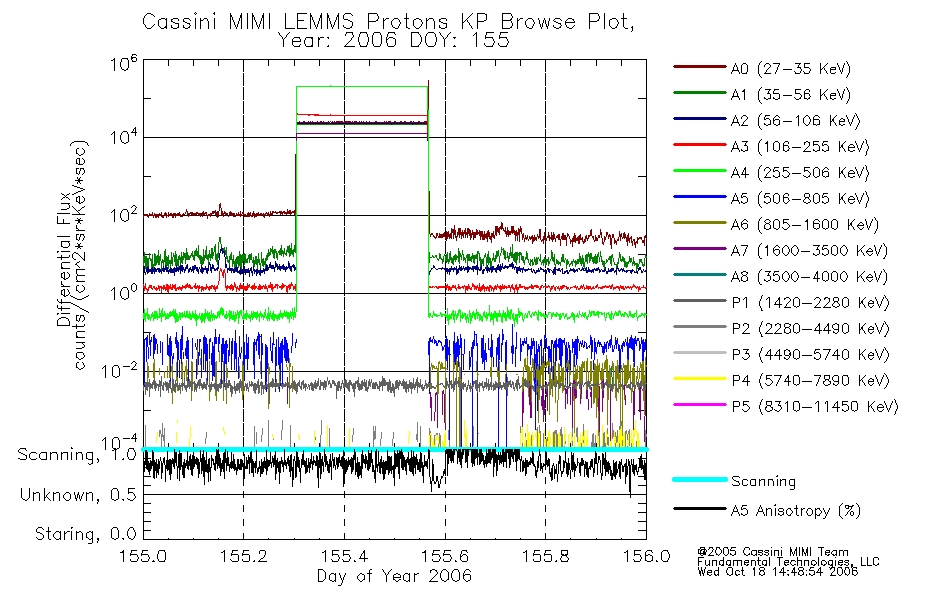Click the dark red A0 legend line swatch
This screenshot has height=600, width=950.
coord(699,67)
